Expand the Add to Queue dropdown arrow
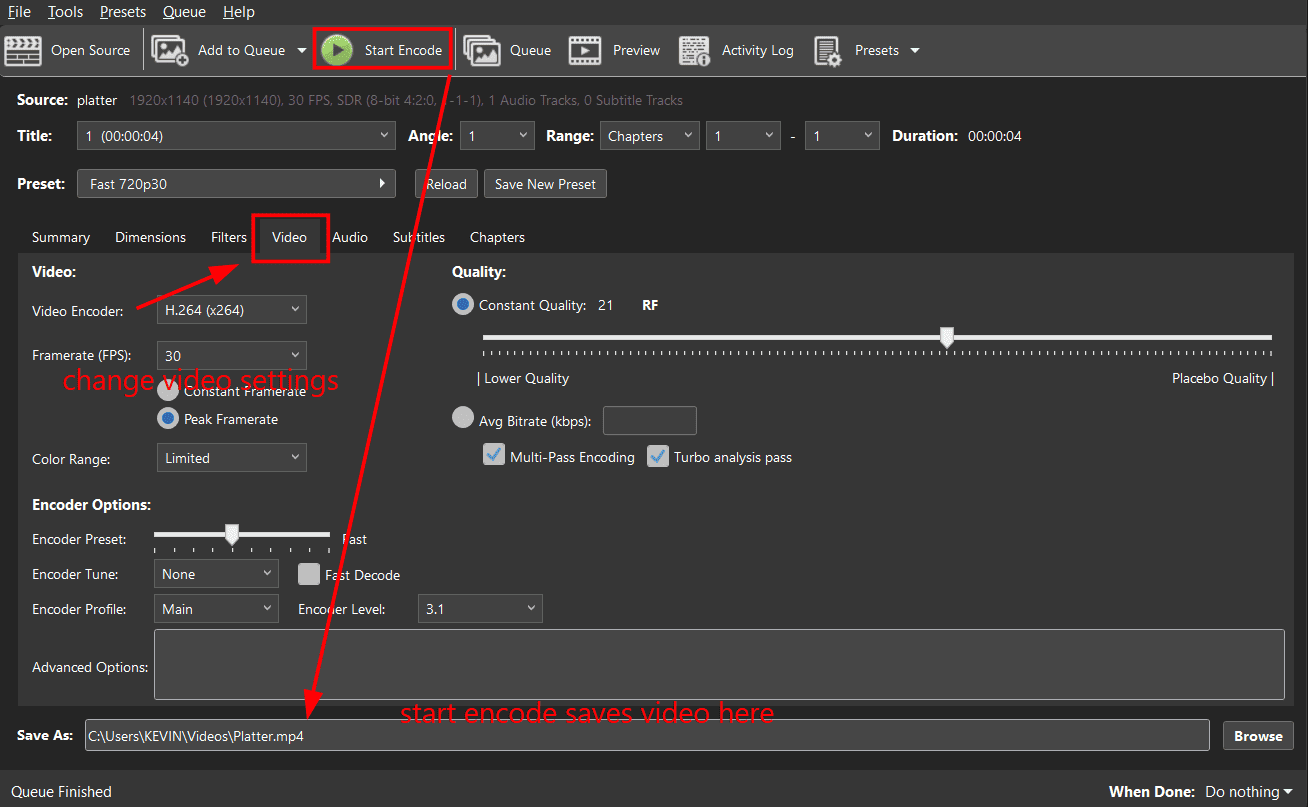 [302, 50]
